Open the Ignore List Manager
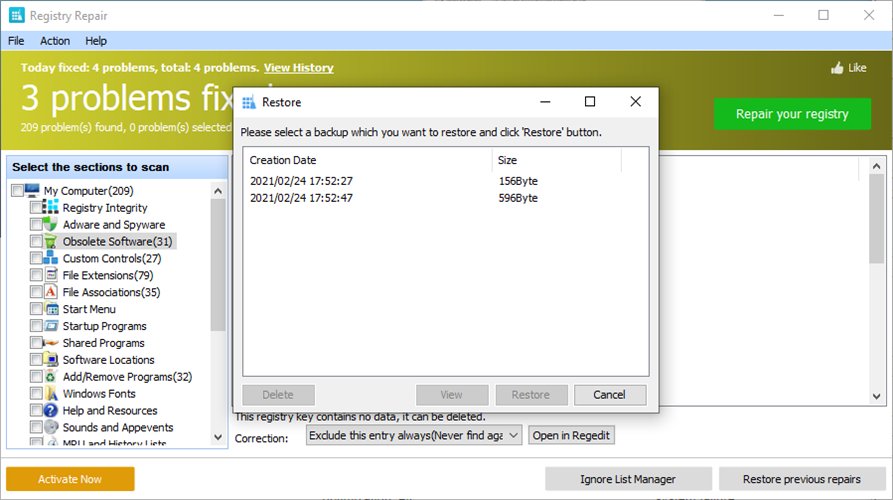Viewport: 893px width, 500px height. click(628, 479)
